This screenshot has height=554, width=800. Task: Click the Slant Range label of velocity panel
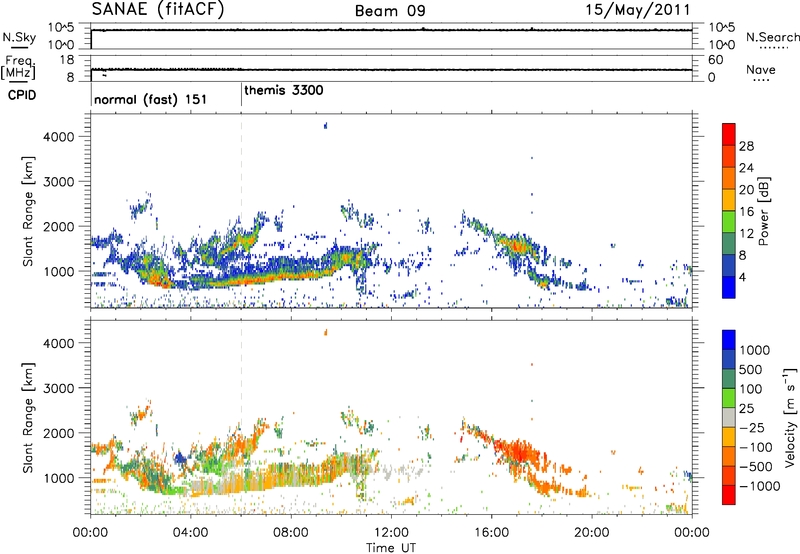28,418
